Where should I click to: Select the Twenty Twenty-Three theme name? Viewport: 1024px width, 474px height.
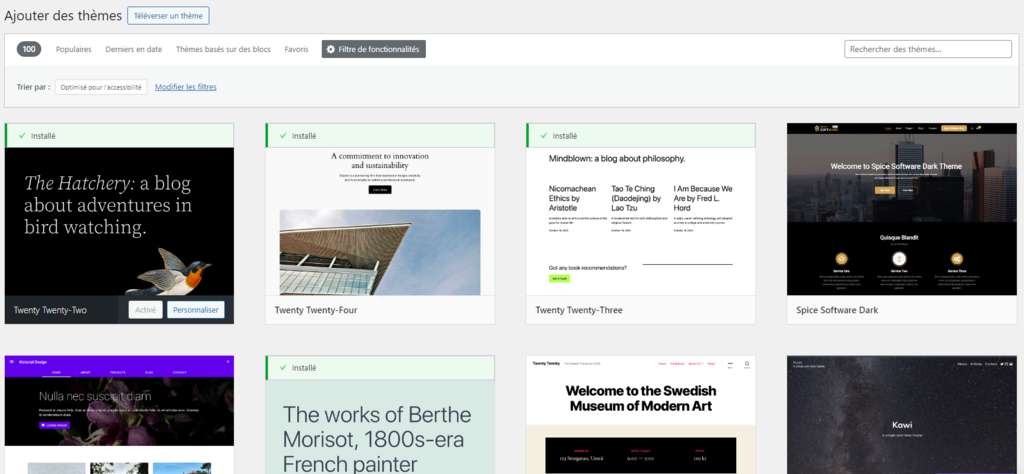point(579,310)
